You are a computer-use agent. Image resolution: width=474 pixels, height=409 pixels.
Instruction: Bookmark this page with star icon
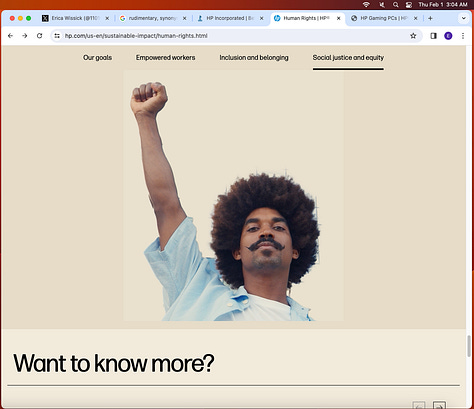click(x=413, y=36)
